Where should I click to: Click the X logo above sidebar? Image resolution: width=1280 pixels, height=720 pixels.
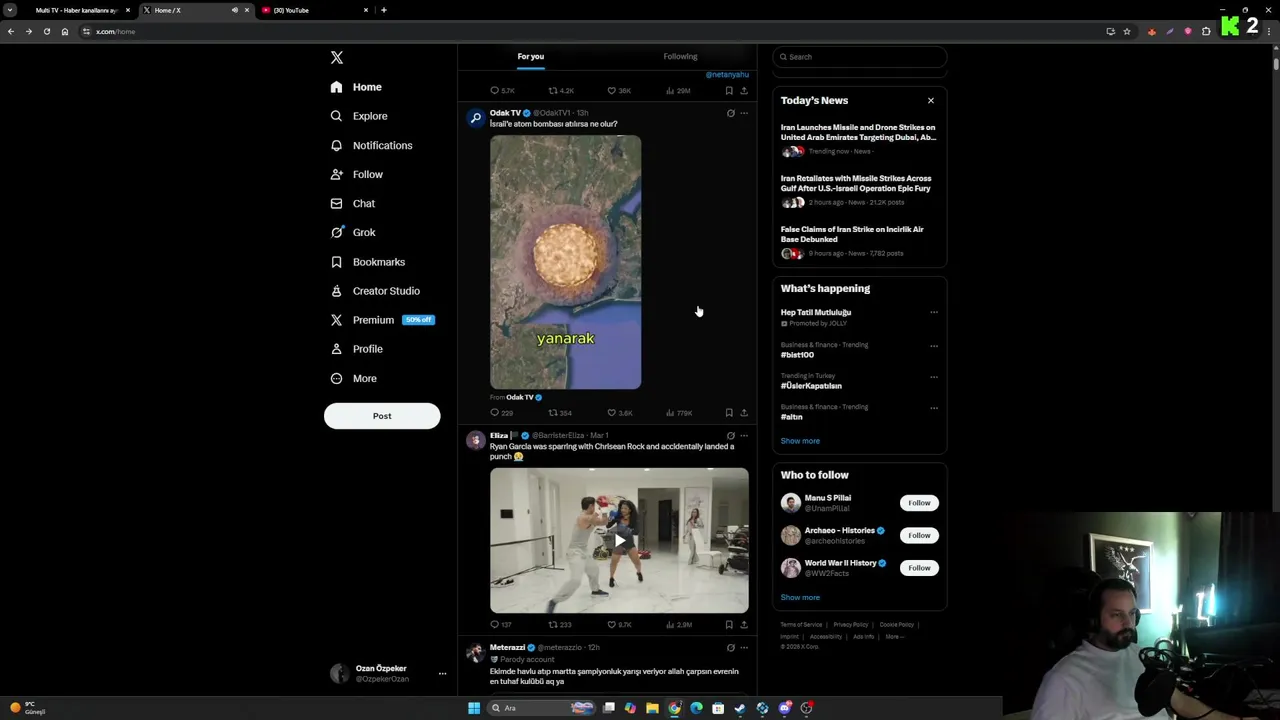(x=337, y=57)
